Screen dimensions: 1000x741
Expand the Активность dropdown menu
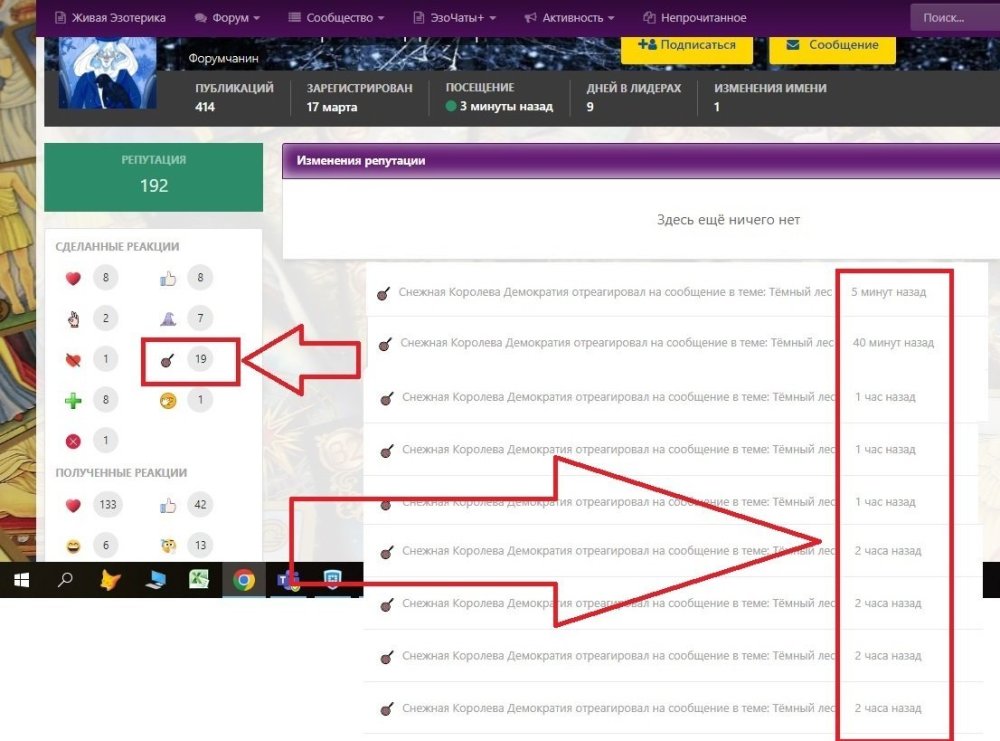pos(569,18)
